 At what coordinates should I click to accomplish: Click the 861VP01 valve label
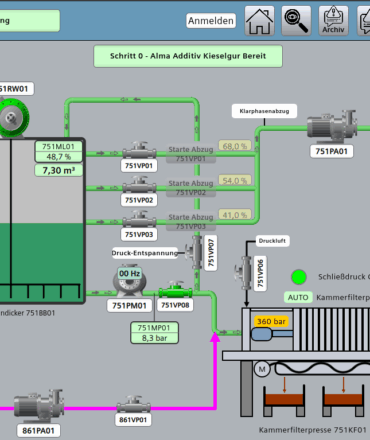(x=133, y=420)
